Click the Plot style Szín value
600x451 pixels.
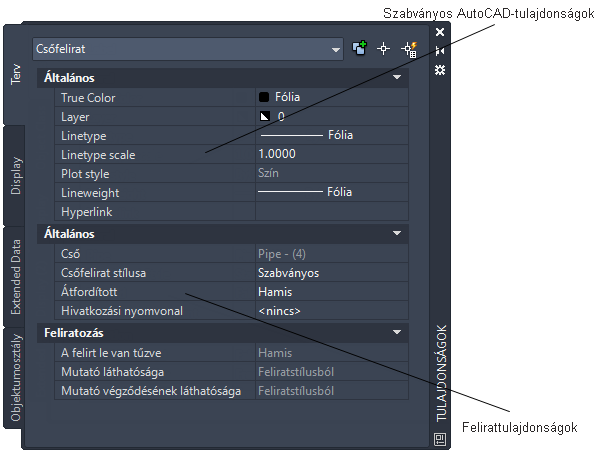(x=268, y=173)
